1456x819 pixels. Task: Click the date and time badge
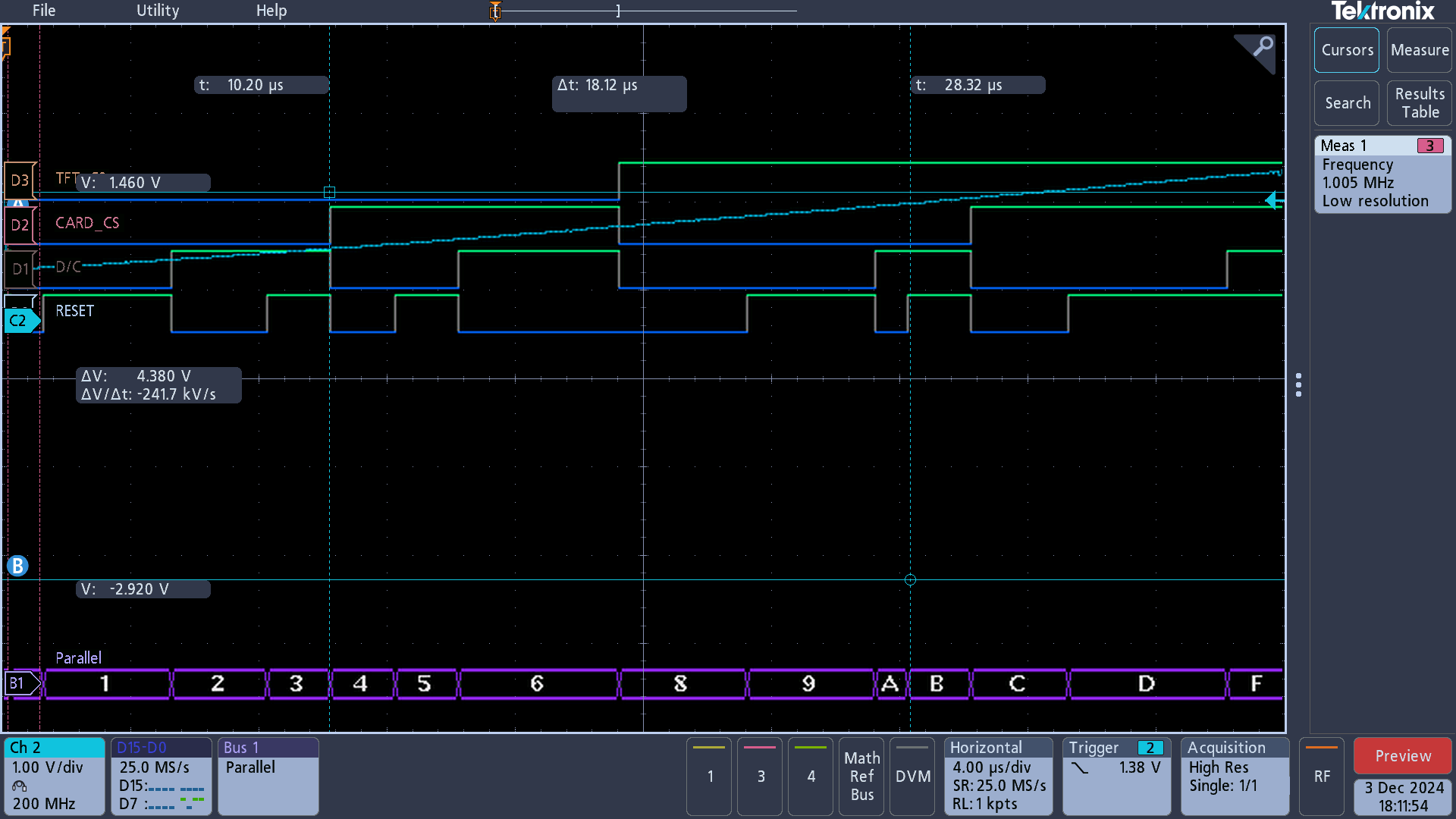point(1403,797)
